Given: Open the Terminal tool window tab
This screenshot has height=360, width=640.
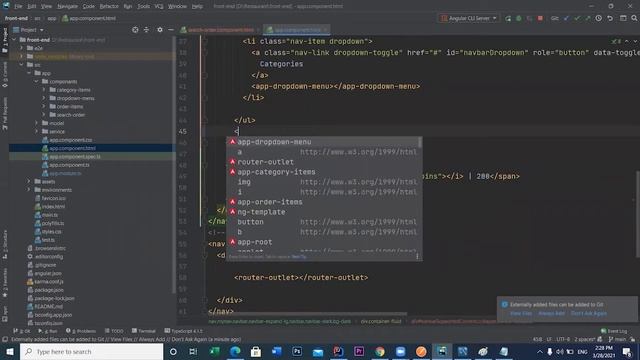Looking at the screenshot, I should [144, 331].
